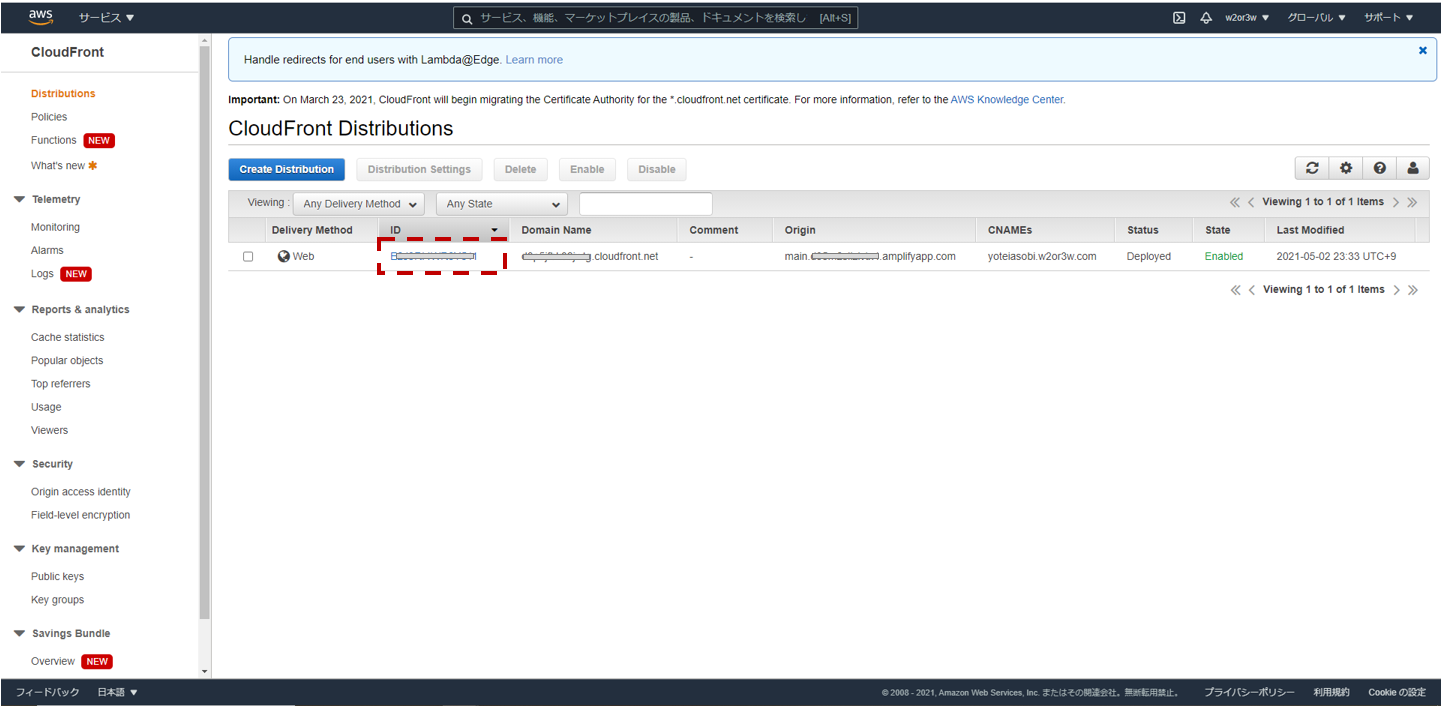This screenshot has width=1443, height=706.
Task: Go to next page at top pagination
Action: (1396, 202)
